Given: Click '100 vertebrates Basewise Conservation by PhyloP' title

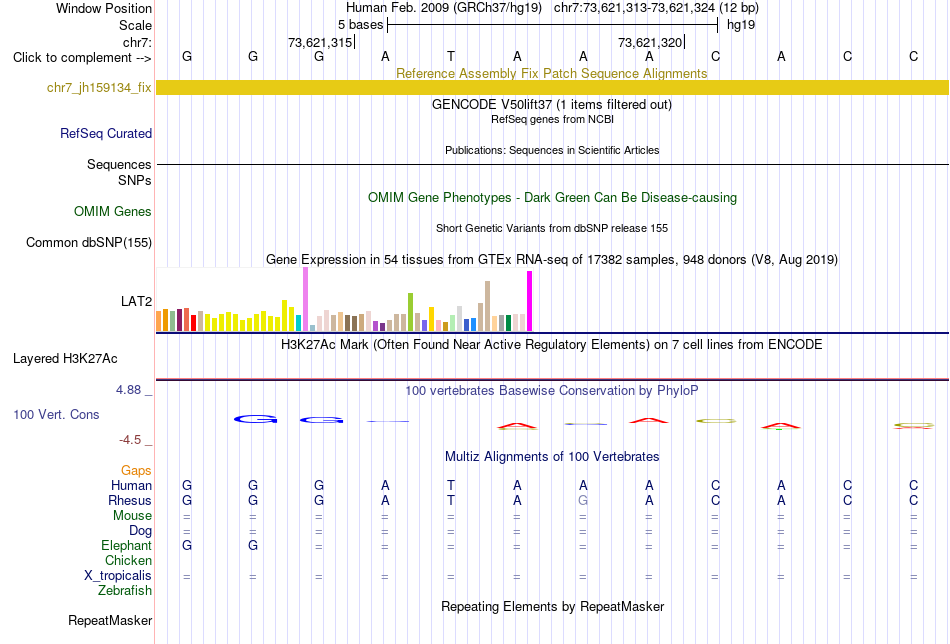Looking at the screenshot, I should coord(551,391).
